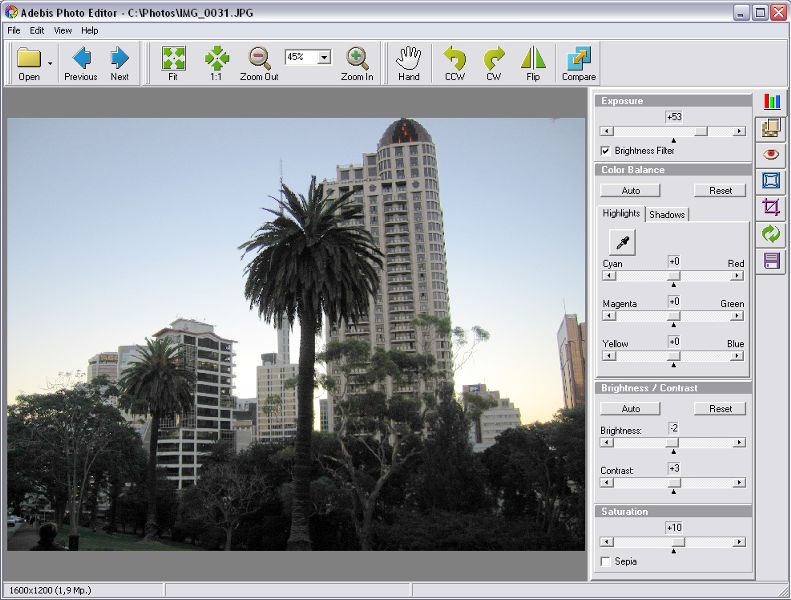Flip the image horizontally

tap(533, 64)
